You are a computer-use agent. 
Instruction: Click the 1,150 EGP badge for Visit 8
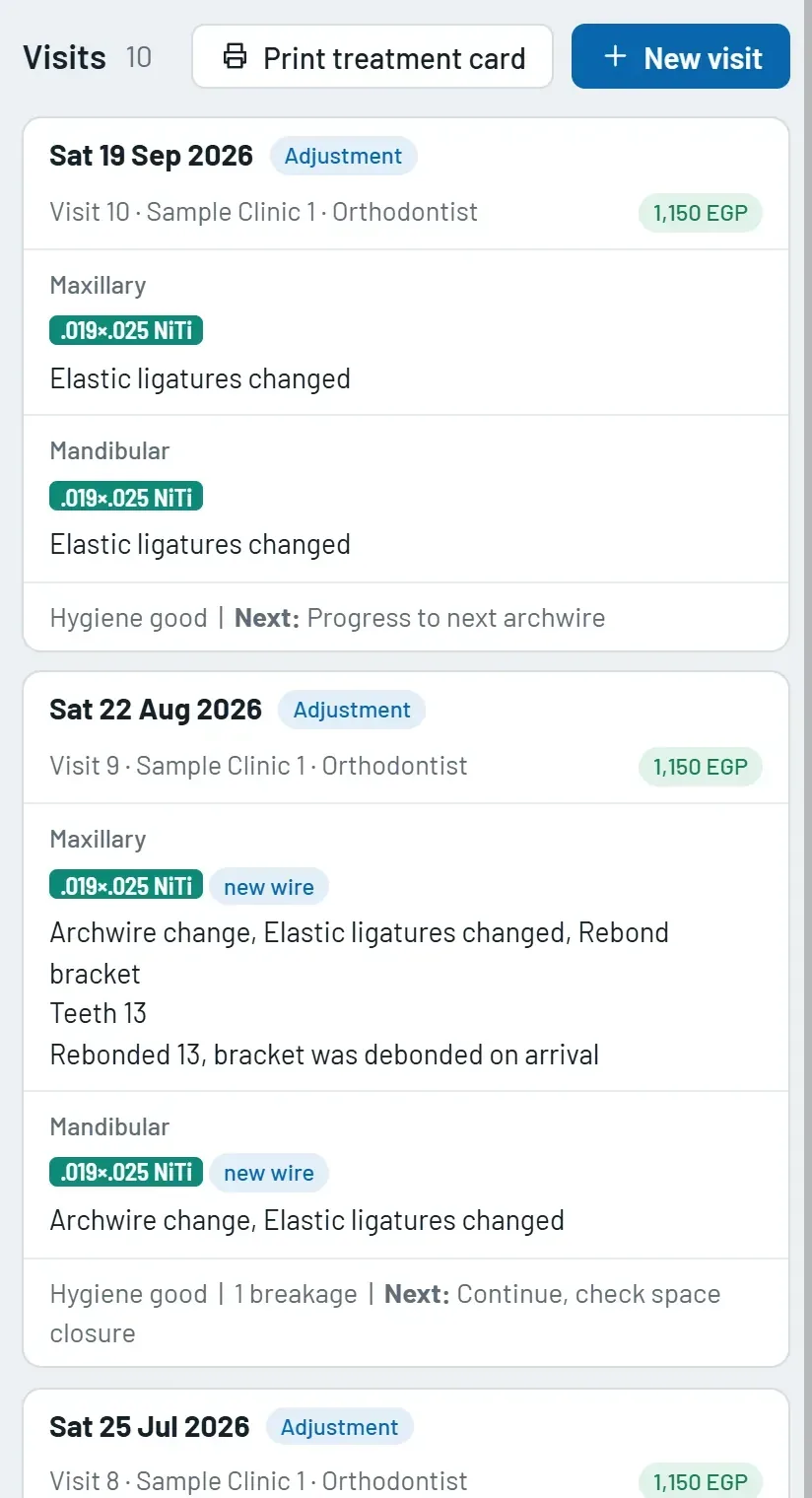pos(701,1481)
